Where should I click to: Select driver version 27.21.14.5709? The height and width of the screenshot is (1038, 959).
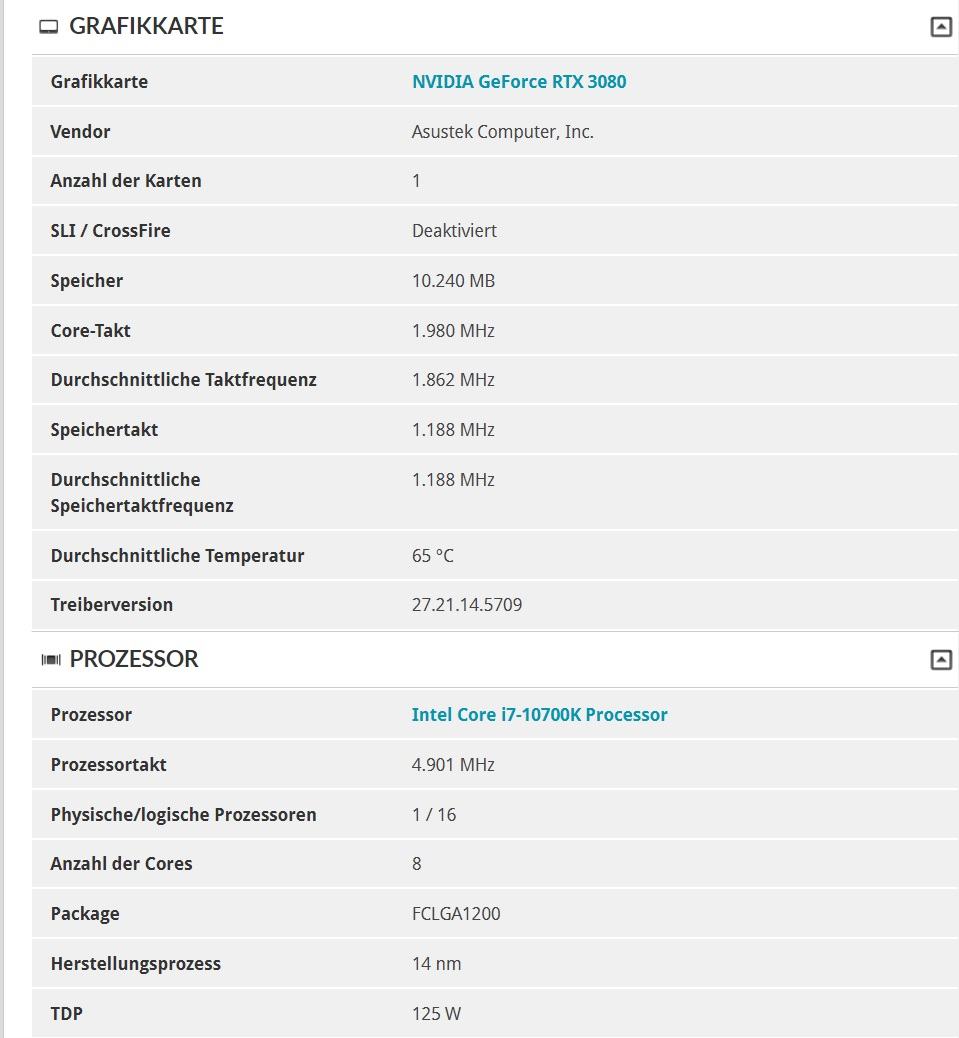click(x=467, y=604)
